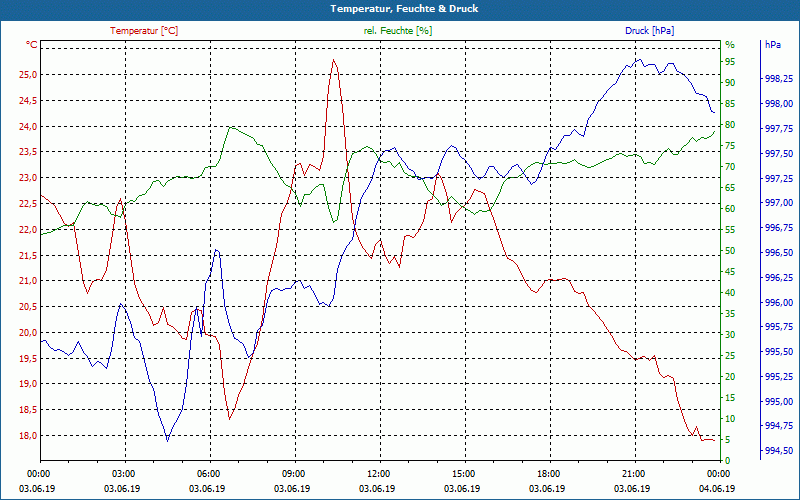
Task: Click the 997,00 pressure axis value
Action: 779,203
